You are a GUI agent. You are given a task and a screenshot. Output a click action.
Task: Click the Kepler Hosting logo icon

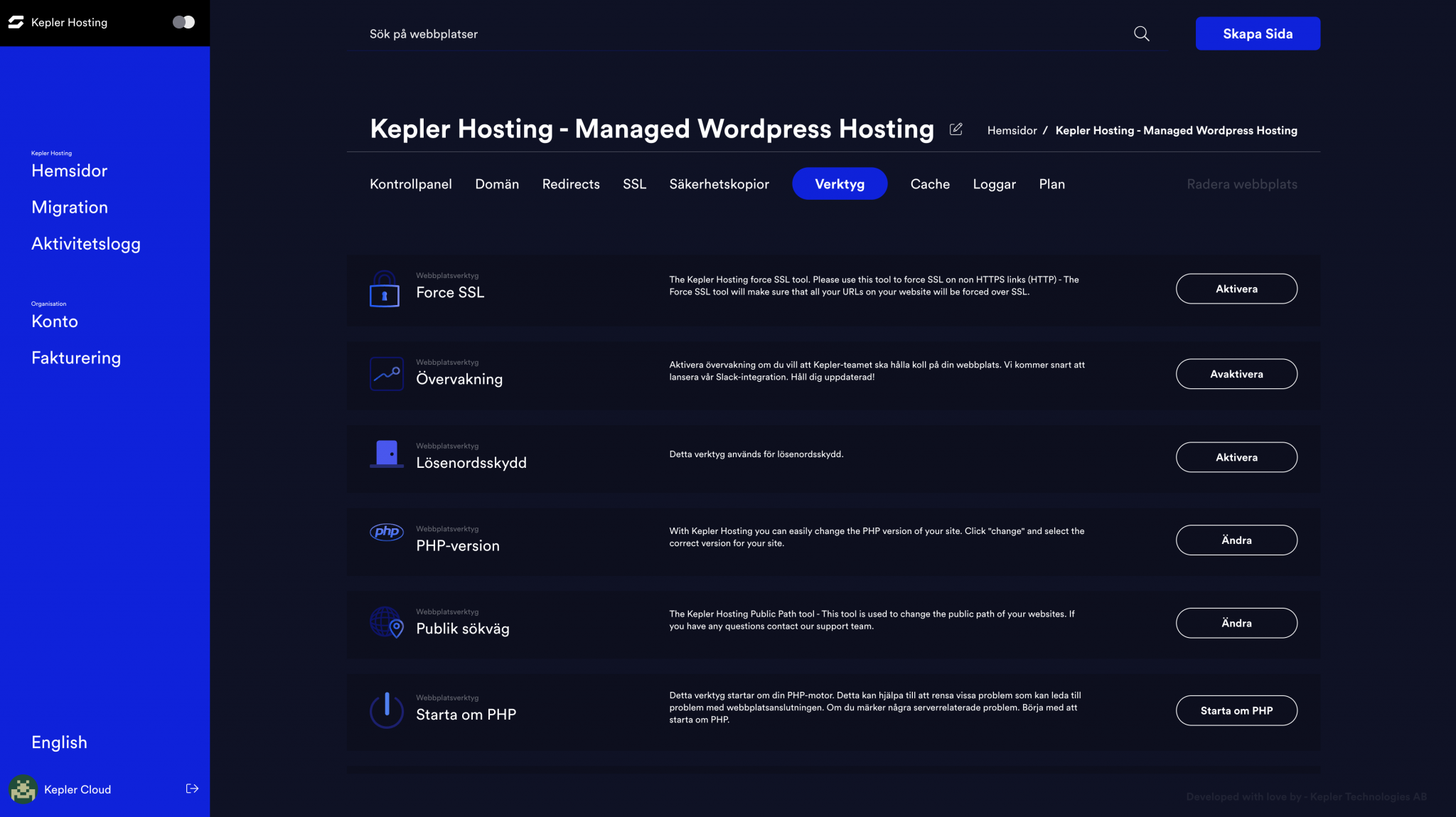(15, 22)
